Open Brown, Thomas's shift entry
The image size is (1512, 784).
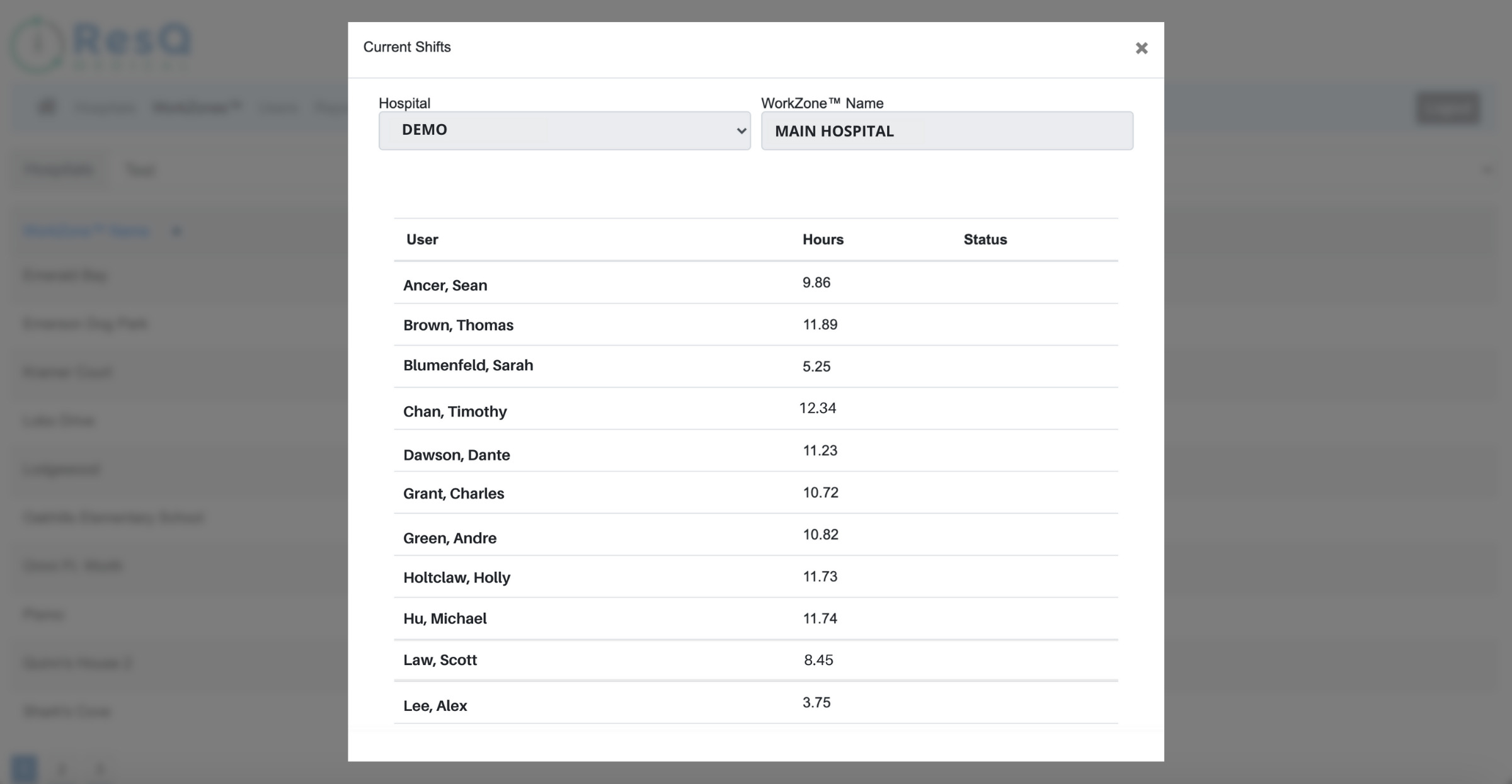pyautogui.click(x=459, y=325)
